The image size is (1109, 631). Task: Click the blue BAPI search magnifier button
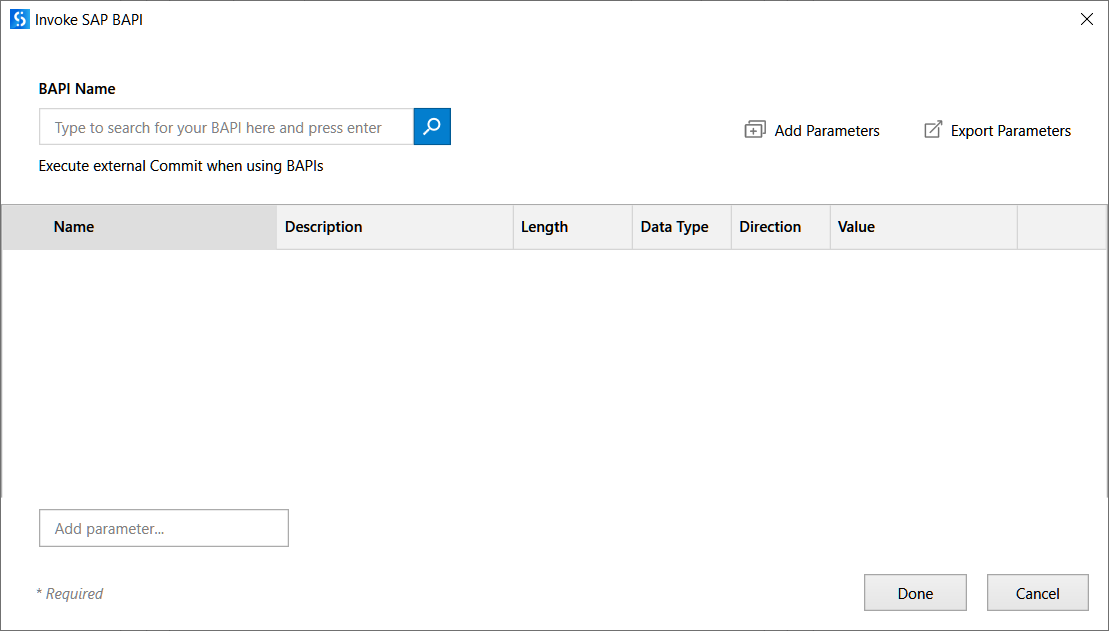(432, 127)
